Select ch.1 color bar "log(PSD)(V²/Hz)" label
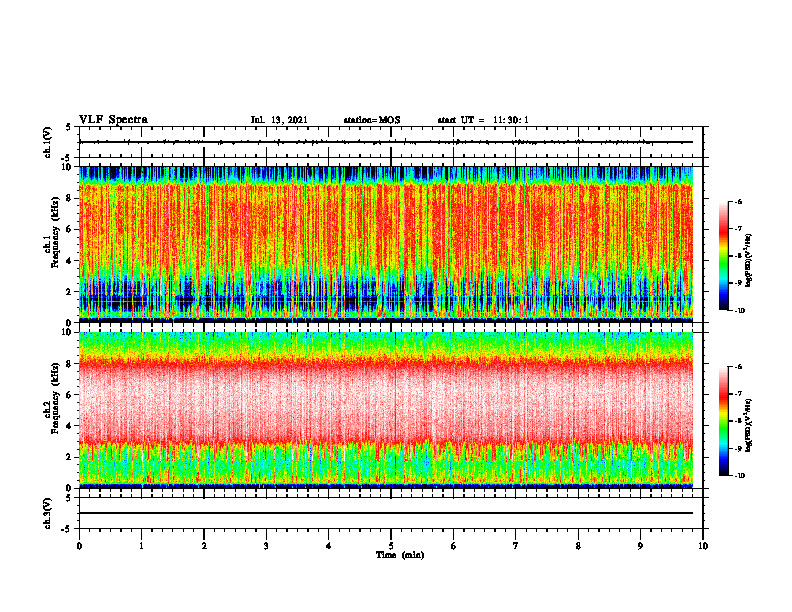The image size is (792, 612). (749, 261)
